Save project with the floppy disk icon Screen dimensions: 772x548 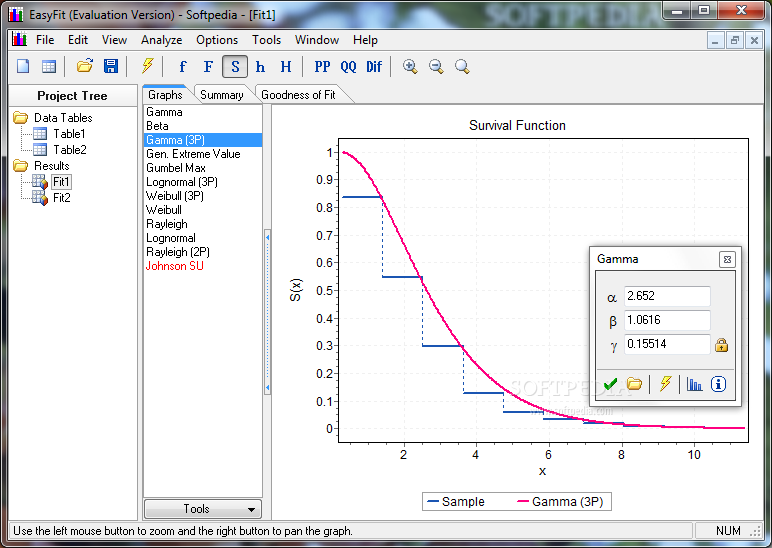(x=111, y=66)
